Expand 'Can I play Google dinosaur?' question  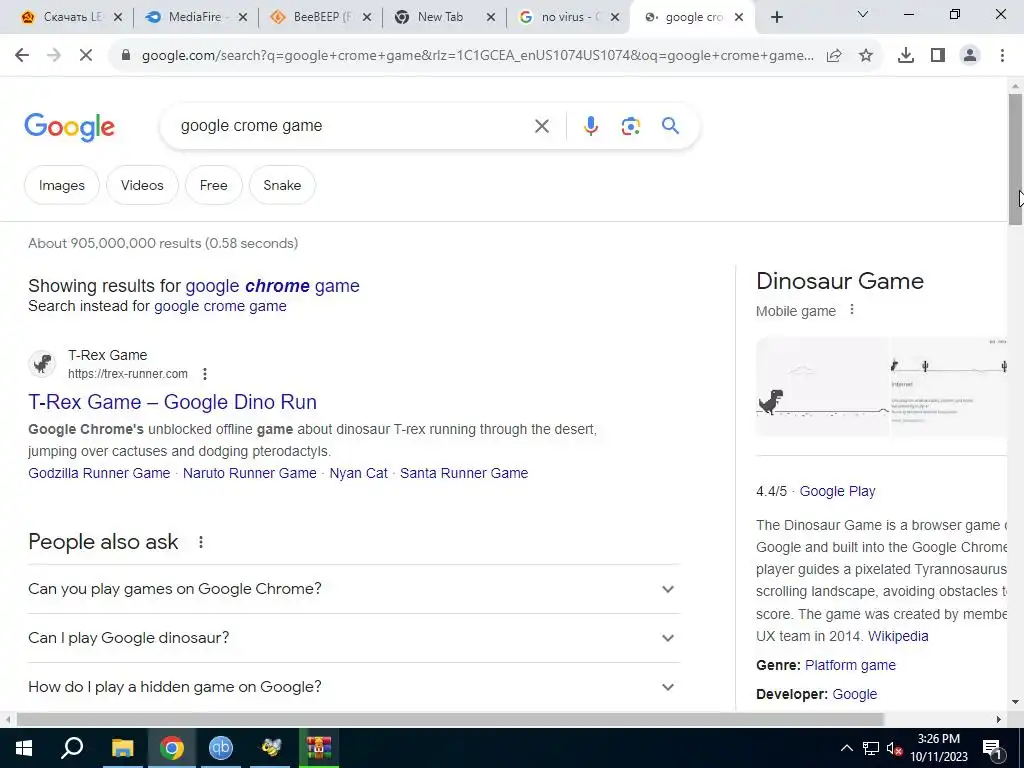click(x=354, y=638)
